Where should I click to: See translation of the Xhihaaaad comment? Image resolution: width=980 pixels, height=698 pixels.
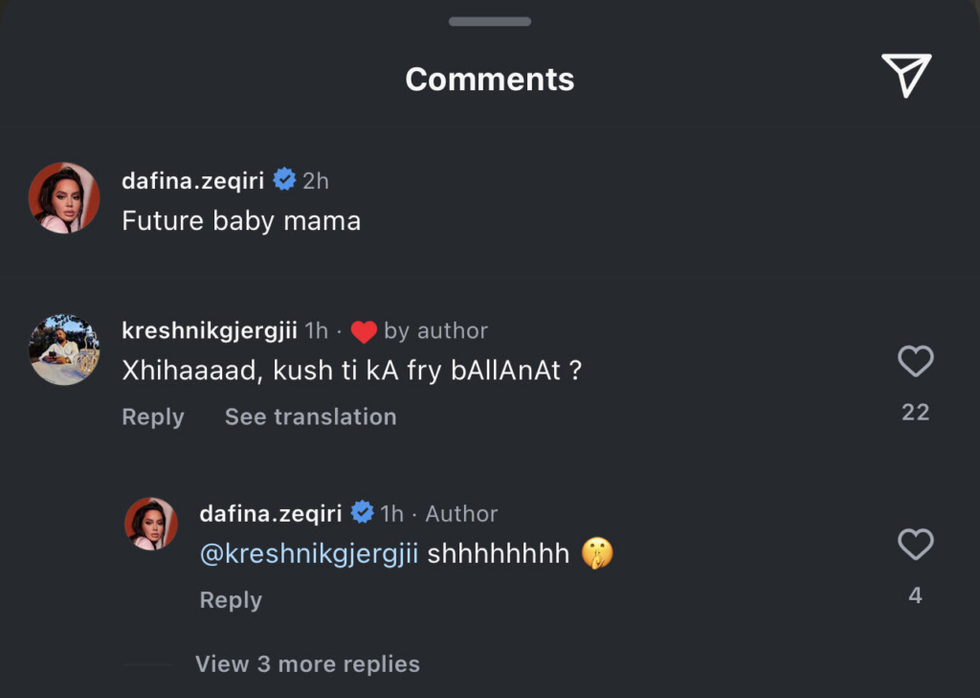pos(310,417)
